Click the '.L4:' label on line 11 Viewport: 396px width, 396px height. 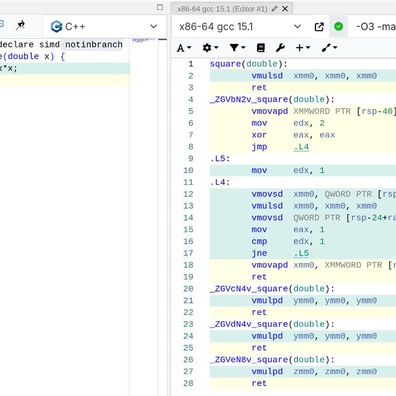220,182
